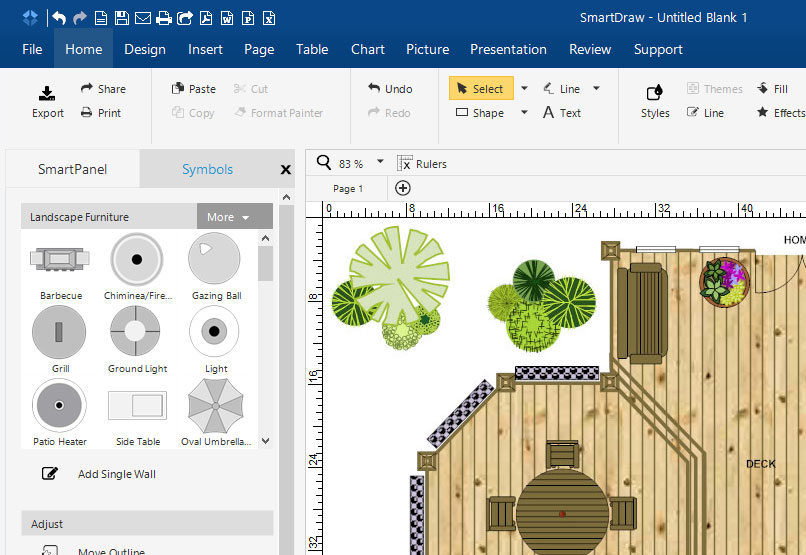Click the Paste button
Screen dimensions: 806x555
193,89
